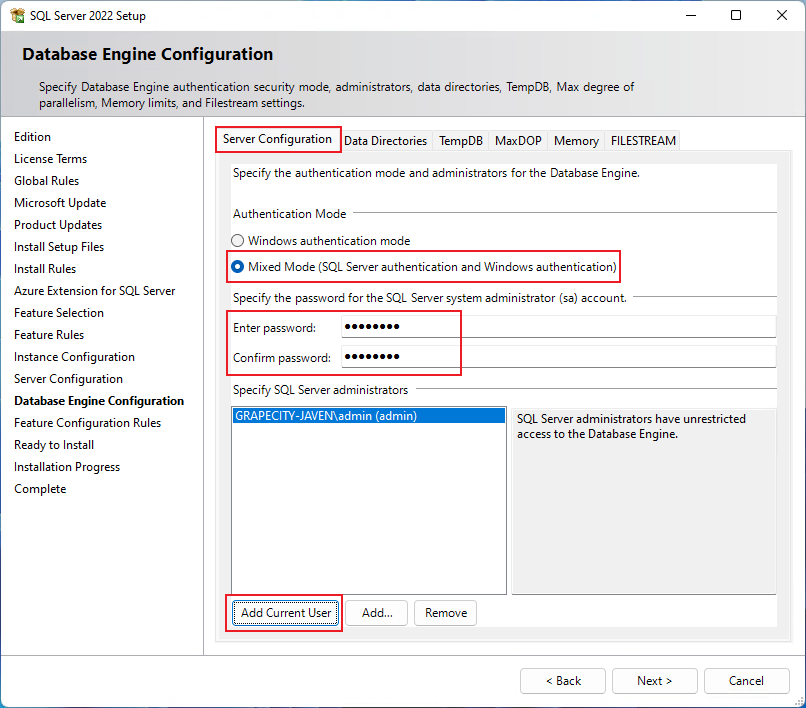The image size is (806, 708).
Task: Click Ready to Install step
Action: click(x=54, y=445)
